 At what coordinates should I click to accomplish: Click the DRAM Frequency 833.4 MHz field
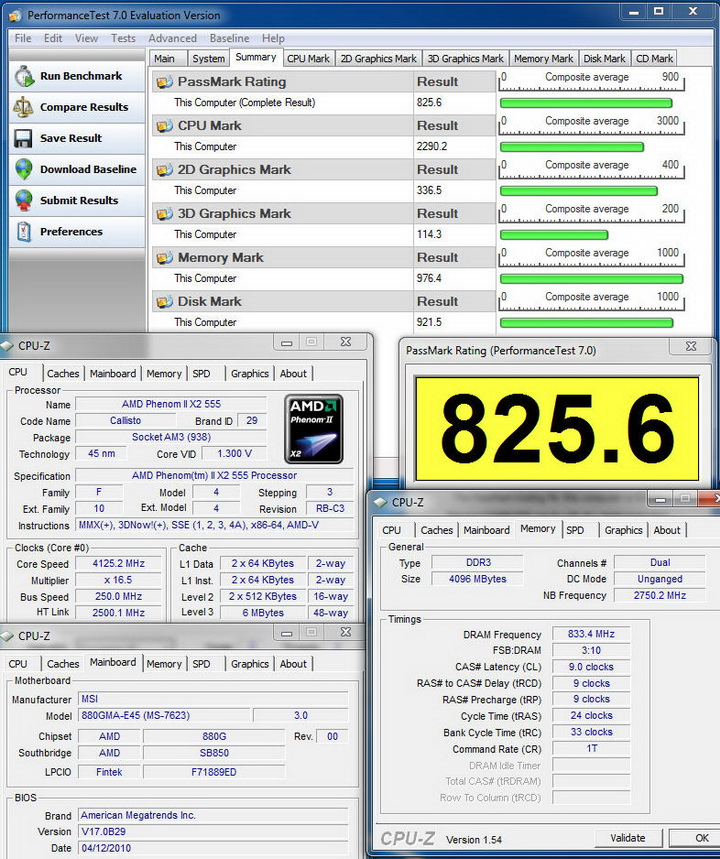coord(591,634)
